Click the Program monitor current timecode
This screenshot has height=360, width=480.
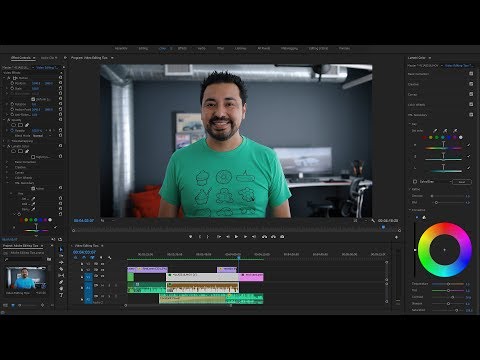tap(84, 221)
